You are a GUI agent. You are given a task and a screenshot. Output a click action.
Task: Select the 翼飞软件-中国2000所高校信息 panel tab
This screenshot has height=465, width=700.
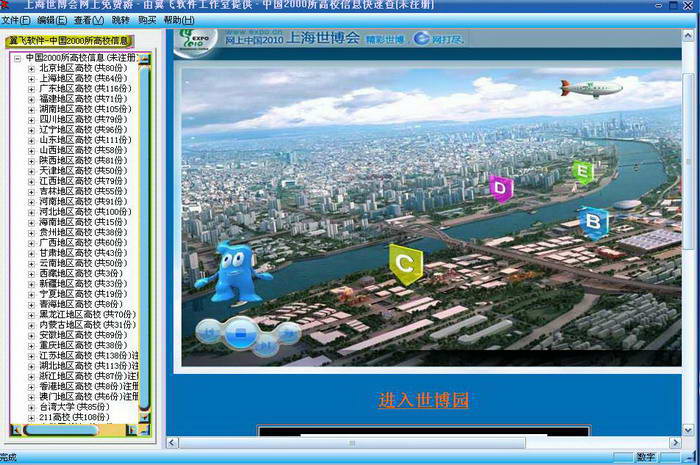[x=69, y=41]
